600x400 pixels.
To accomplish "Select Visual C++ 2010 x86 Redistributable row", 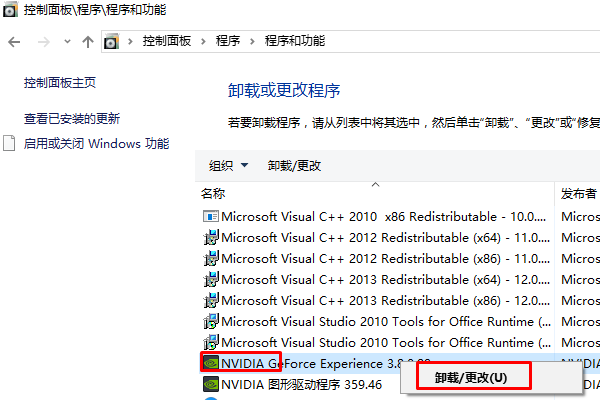I will (x=400, y=217).
